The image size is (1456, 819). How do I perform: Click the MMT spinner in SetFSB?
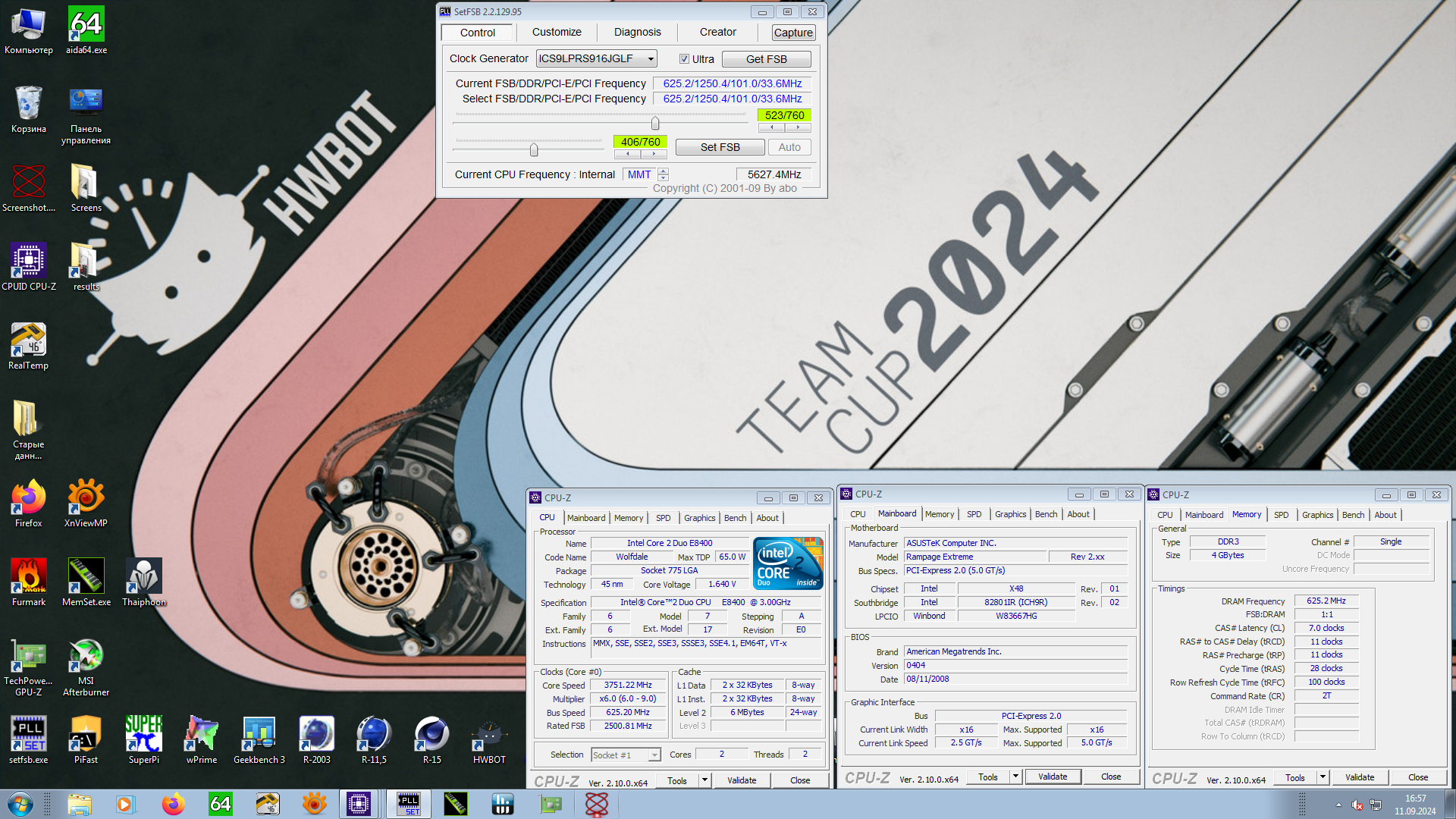(663, 174)
